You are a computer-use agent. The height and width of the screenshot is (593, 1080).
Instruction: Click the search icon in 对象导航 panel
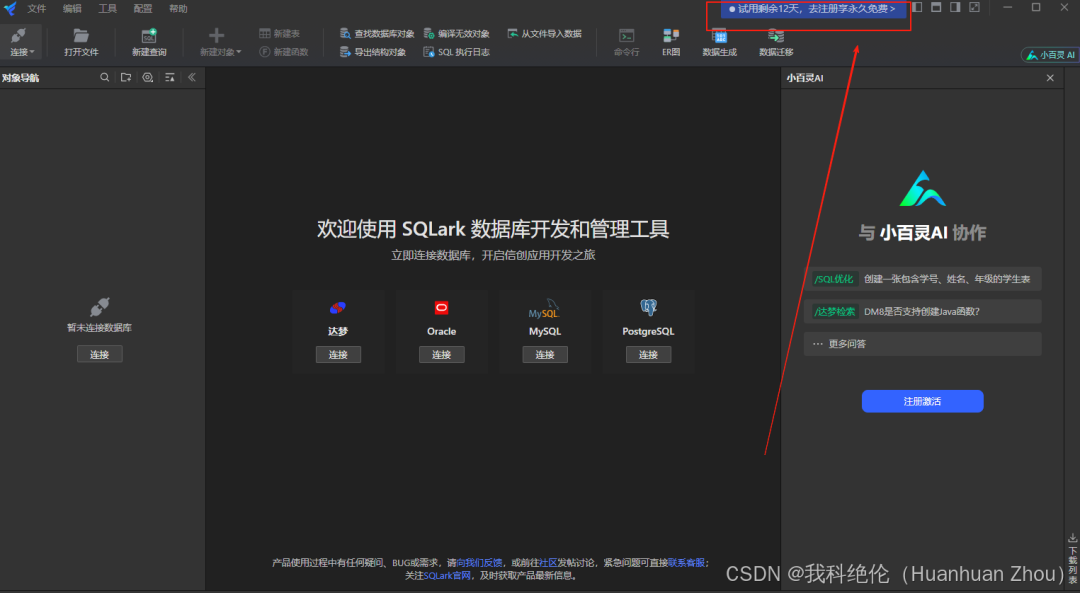(105, 78)
